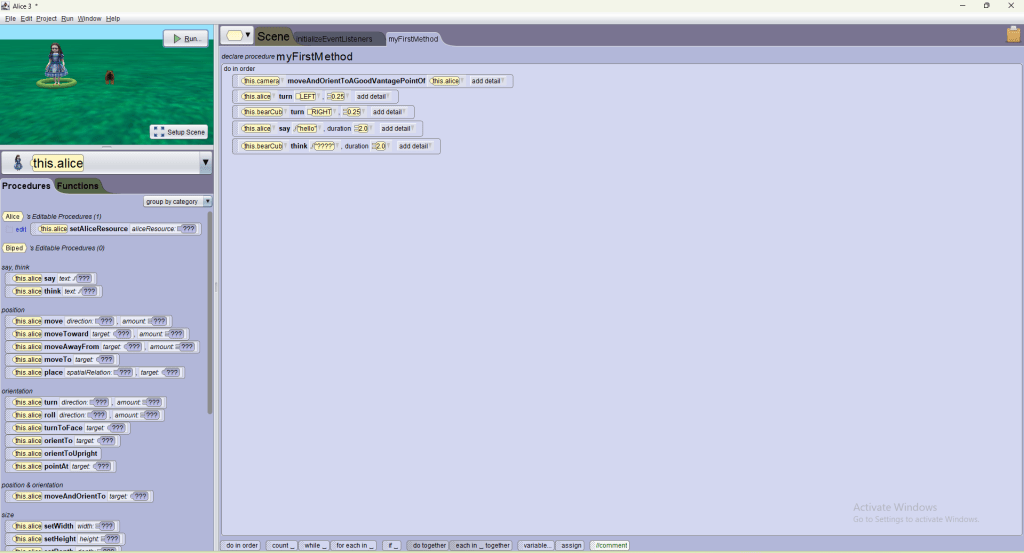The width and height of the screenshot is (1024, 553).
Task: Click the this.alice move procedure tile
Action: tap(88, 321)
